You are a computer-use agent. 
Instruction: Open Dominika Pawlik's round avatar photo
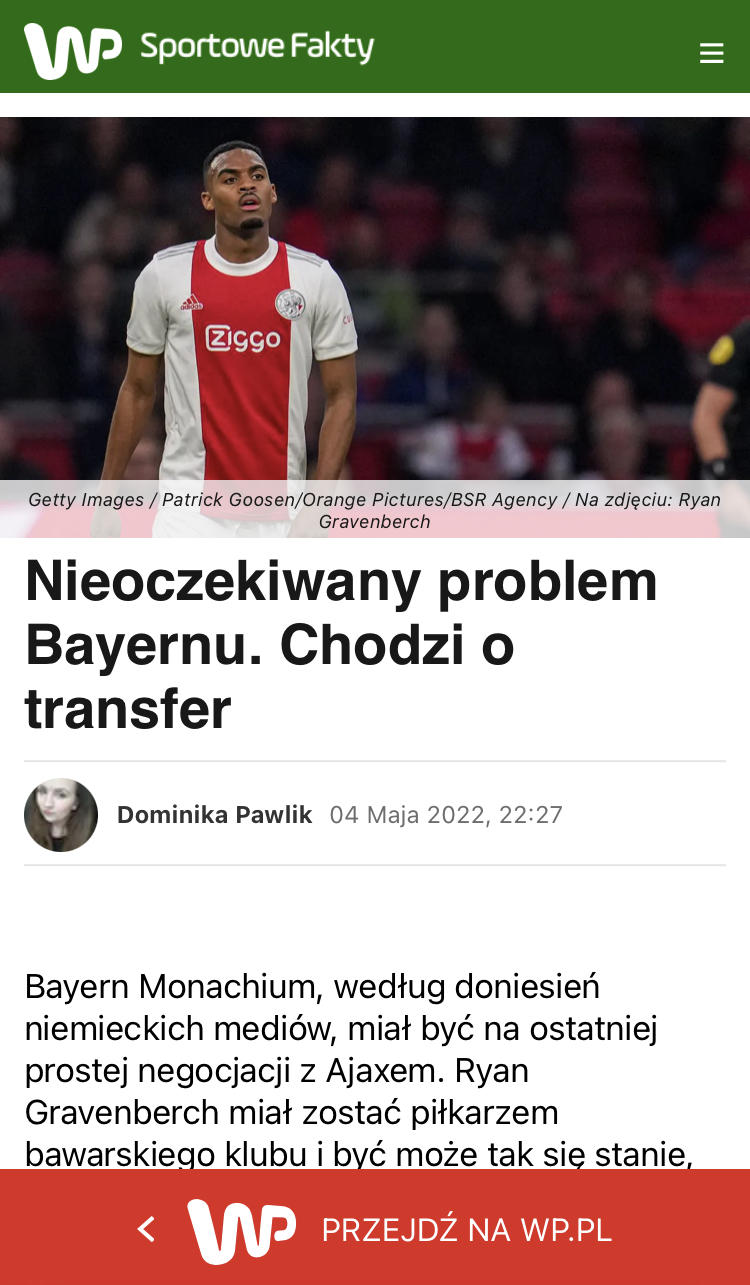[x=61, y=815]
